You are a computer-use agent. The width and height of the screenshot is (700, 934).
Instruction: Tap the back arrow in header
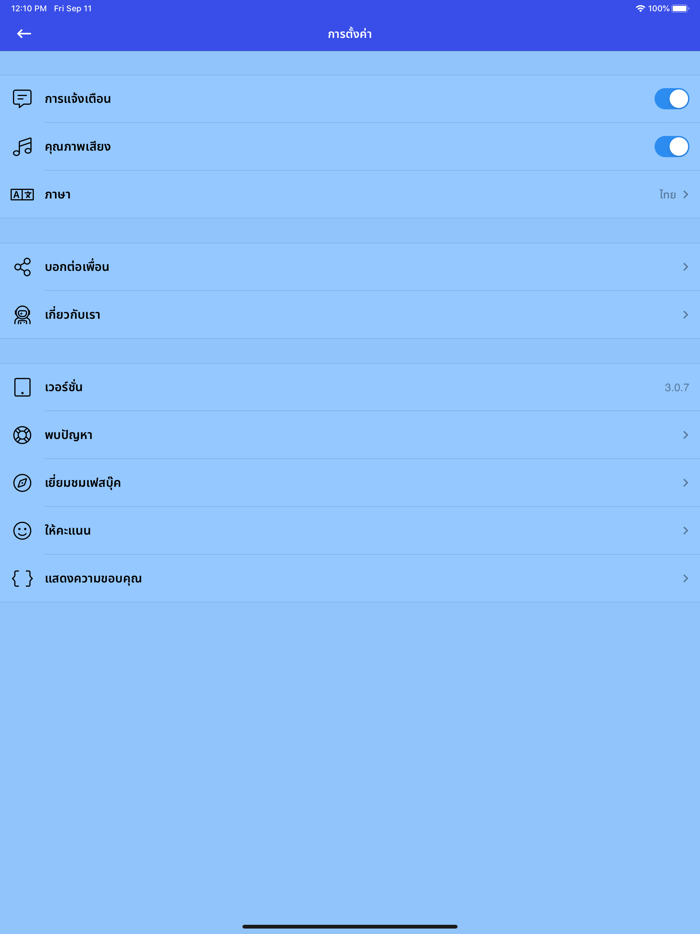point(24,34)
